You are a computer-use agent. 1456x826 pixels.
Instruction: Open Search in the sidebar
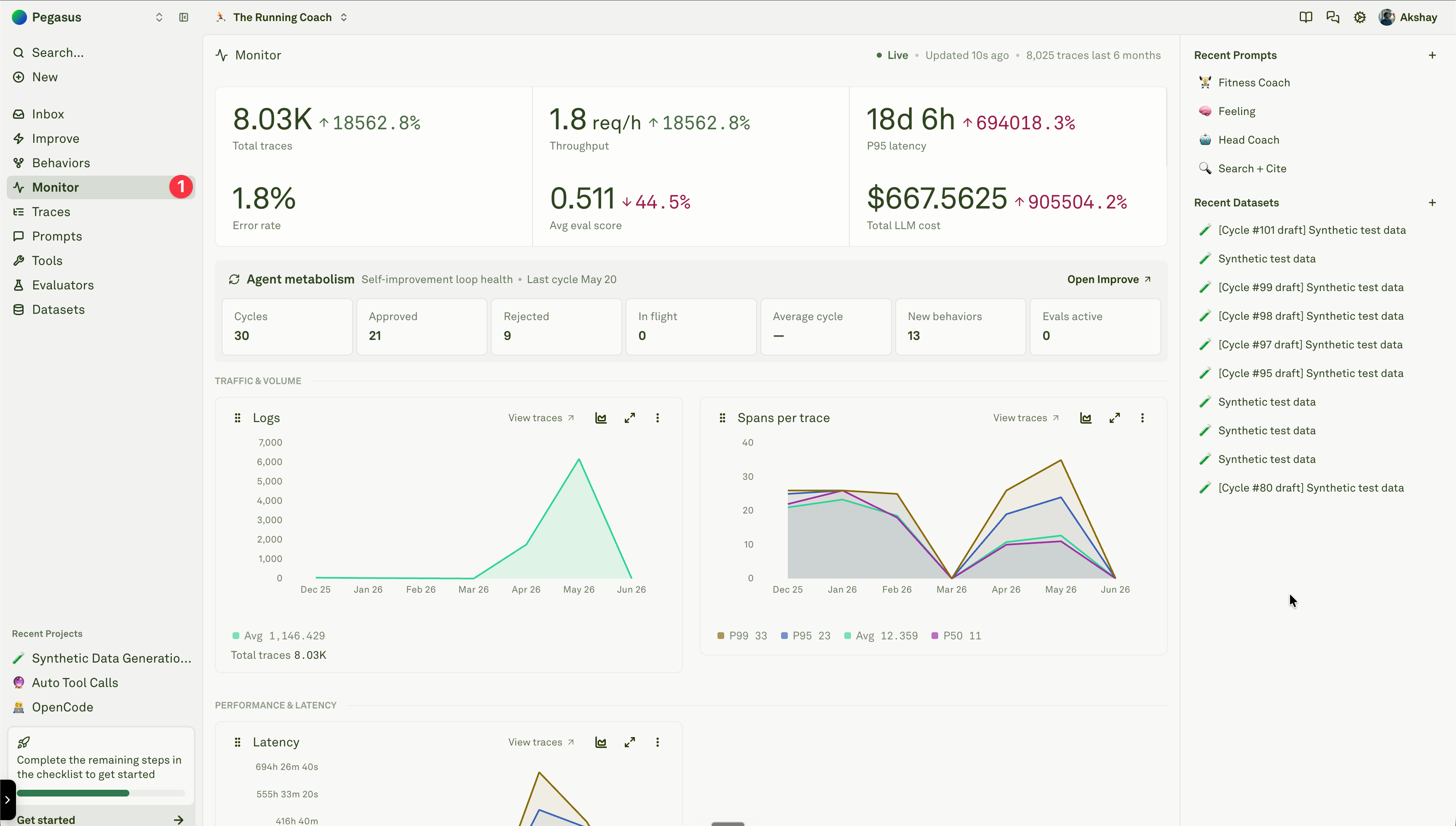click(x=101, y=53)
